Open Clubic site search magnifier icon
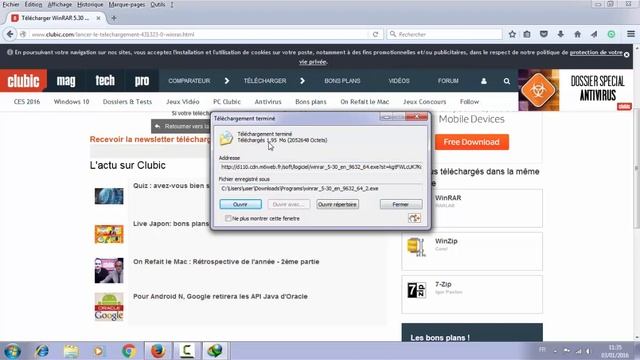Screen dimensions: 640x360 point(507,81)
